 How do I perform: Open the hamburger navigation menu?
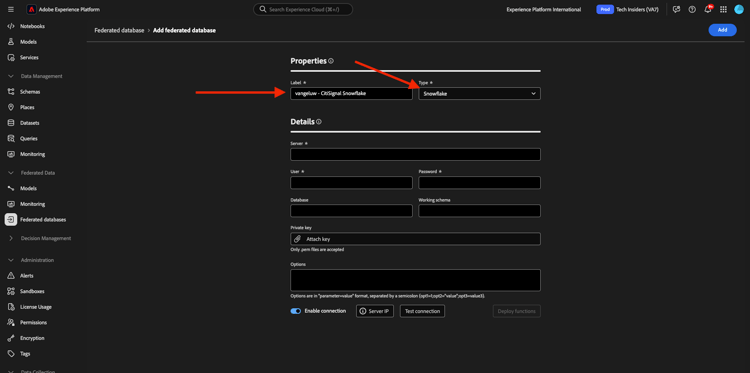point(11,9)
